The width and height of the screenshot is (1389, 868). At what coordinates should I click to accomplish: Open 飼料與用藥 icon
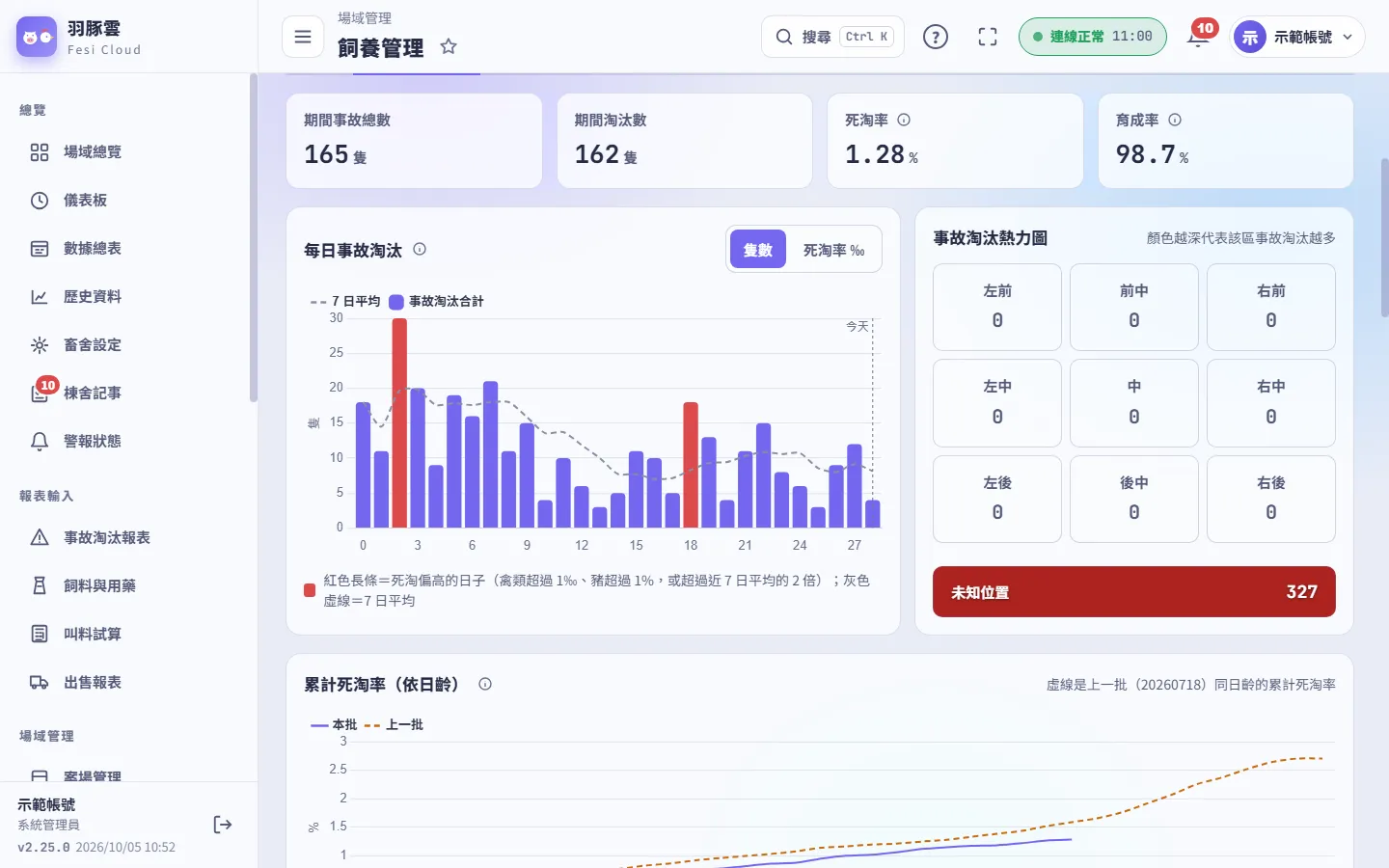click(x=40, y=585)
